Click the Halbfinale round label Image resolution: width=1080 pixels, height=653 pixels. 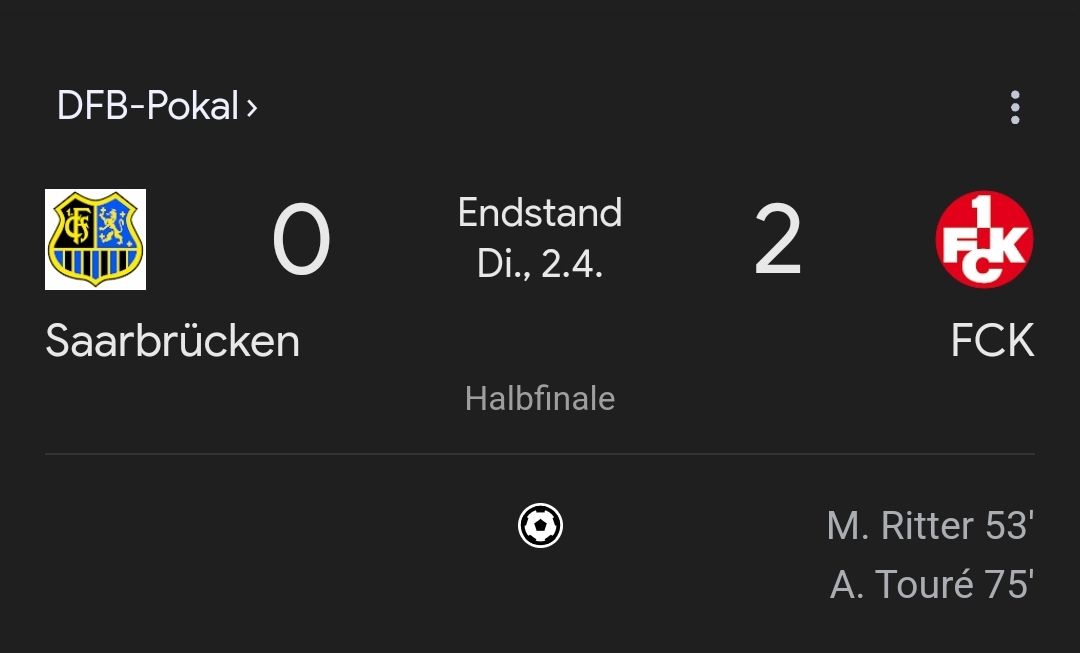point(540,399)
